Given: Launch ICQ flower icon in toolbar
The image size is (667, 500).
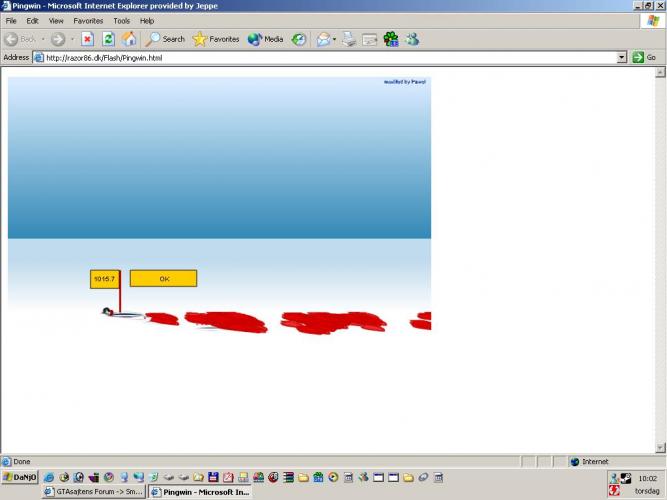Looking at the screenshot, I should 391,39.
